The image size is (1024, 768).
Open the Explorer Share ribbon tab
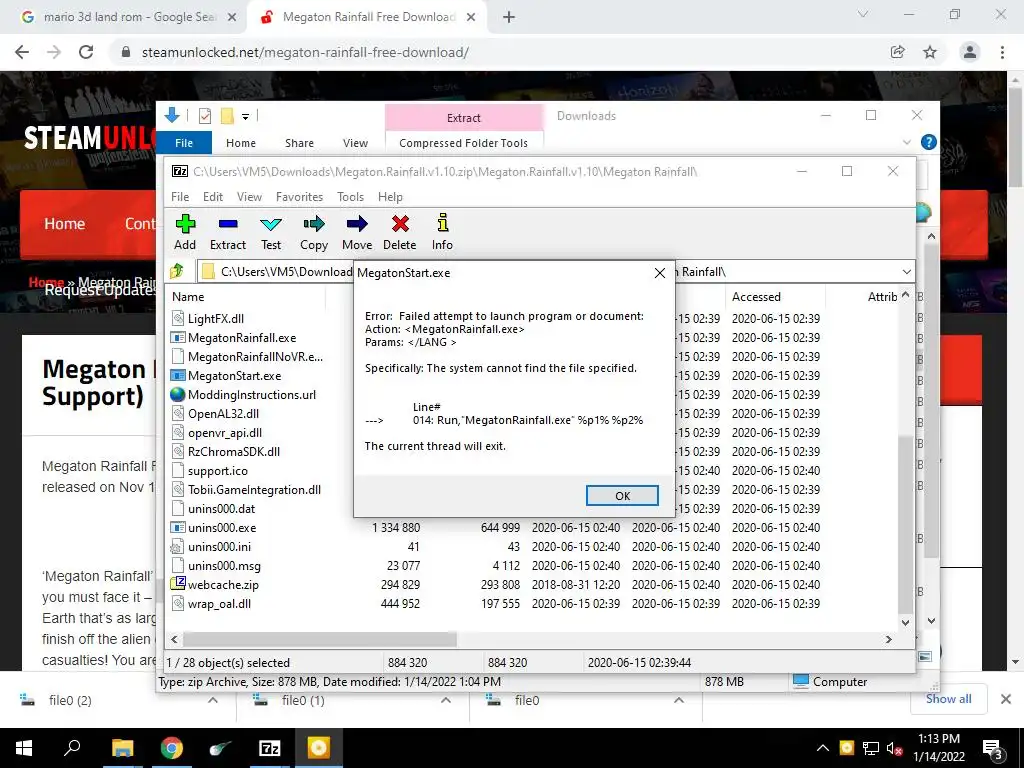click(299, 143)
